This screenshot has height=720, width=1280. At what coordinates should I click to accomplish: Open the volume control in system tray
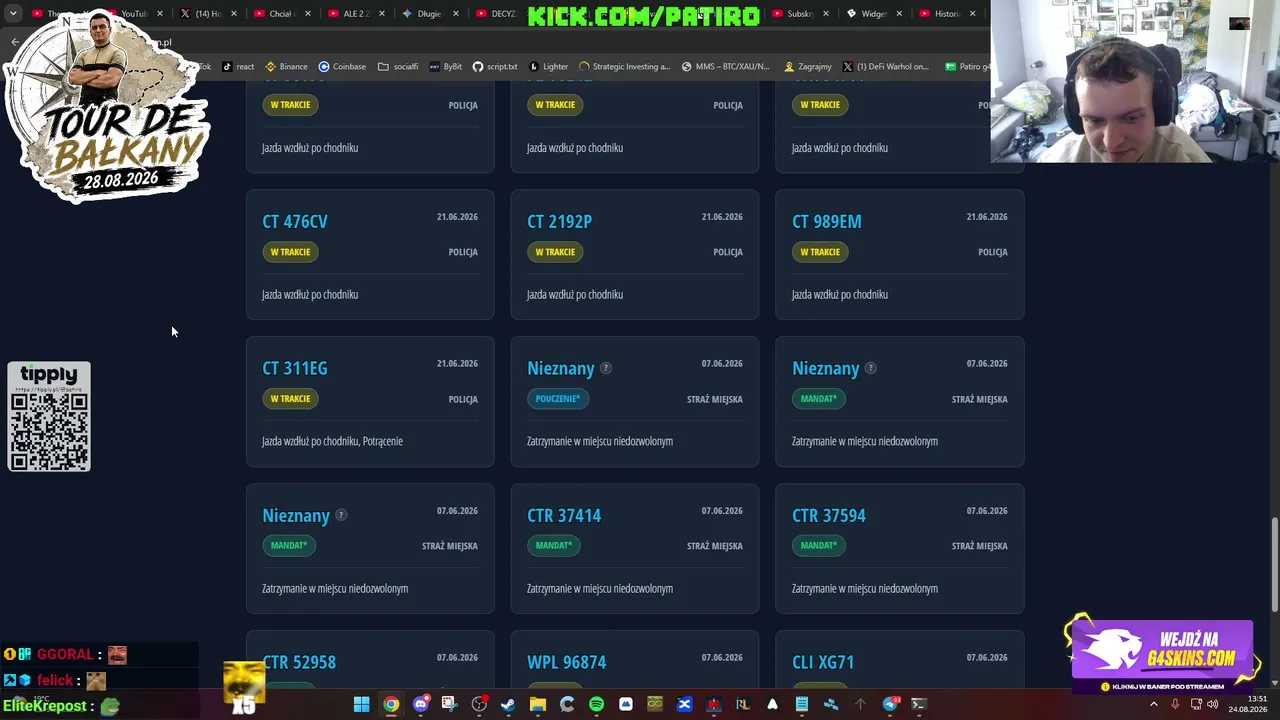tap(1212, 704)
